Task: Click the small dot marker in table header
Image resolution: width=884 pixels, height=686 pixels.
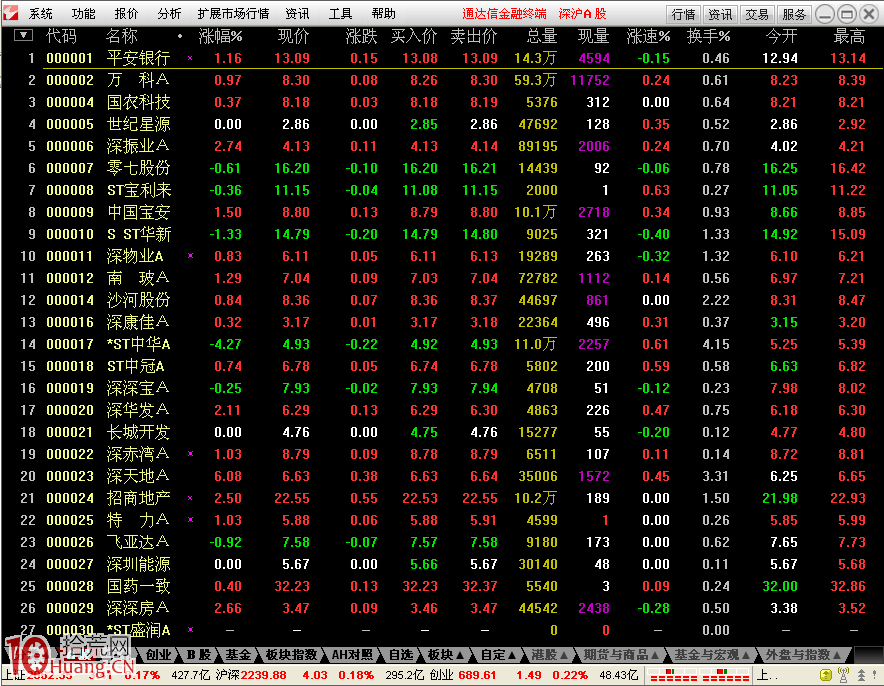Action: tap(180, 37)
